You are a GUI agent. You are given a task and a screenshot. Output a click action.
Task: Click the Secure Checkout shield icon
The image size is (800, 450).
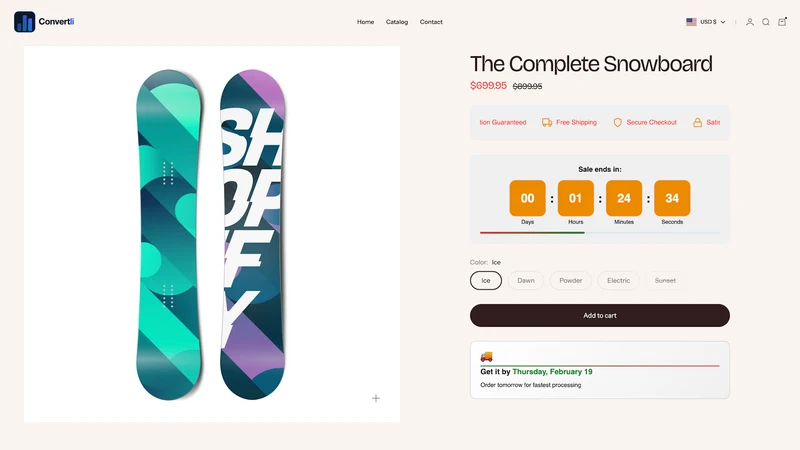pyautogui.click(x=617, y=122)
